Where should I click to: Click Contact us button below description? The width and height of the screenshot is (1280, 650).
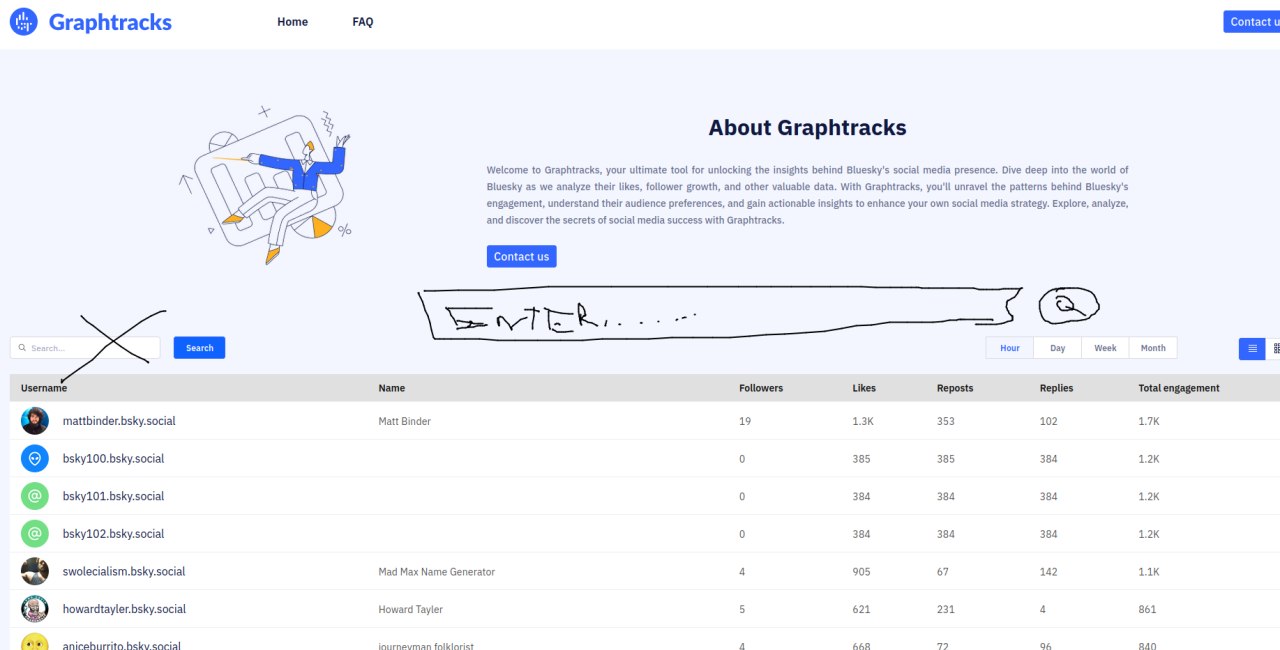521,257
